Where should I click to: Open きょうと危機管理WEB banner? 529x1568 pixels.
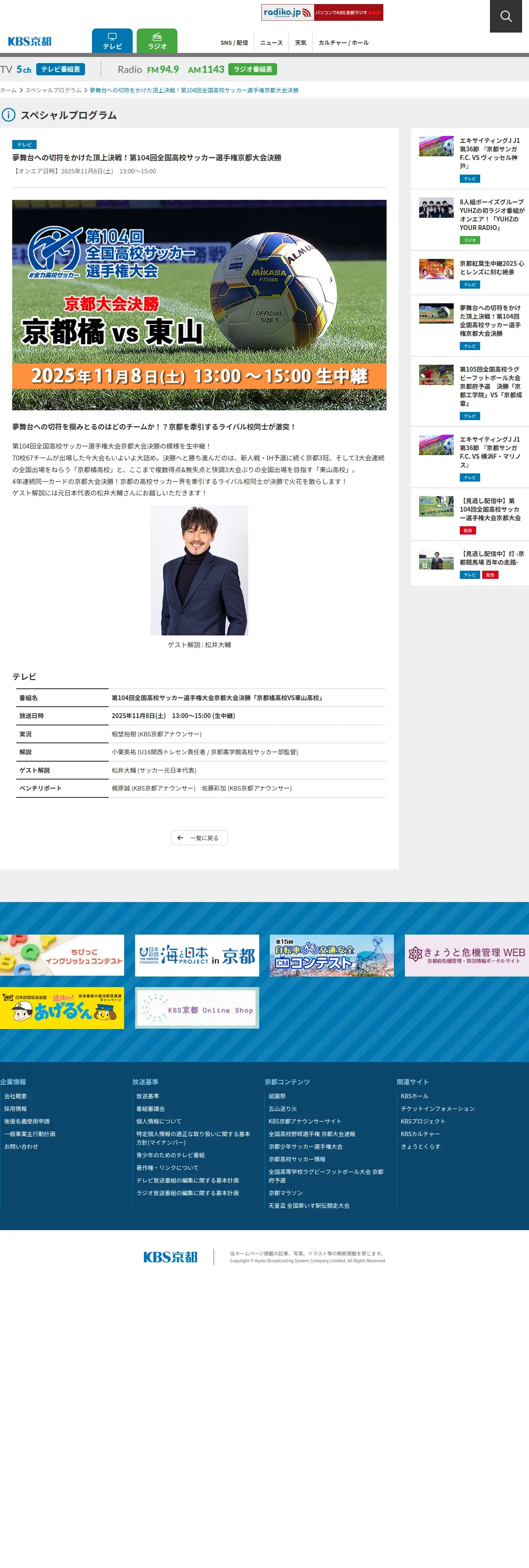coord(467,955)
